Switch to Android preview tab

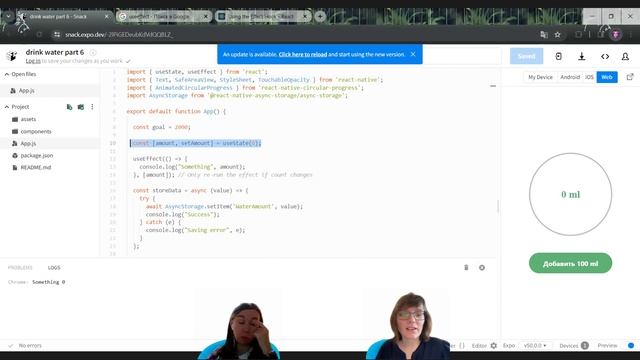(x=570, y=77)
